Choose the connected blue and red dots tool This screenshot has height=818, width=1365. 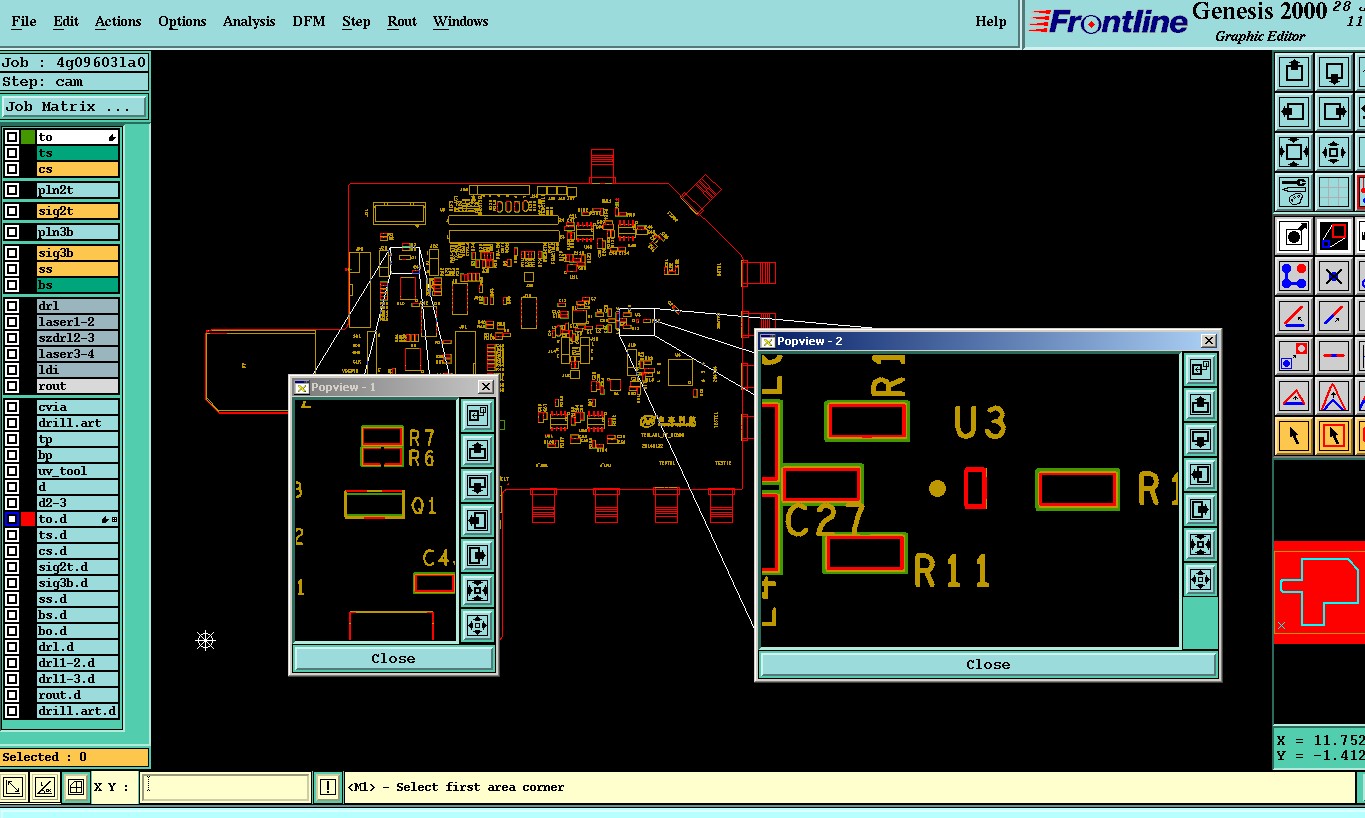(x=1294, y=276)
